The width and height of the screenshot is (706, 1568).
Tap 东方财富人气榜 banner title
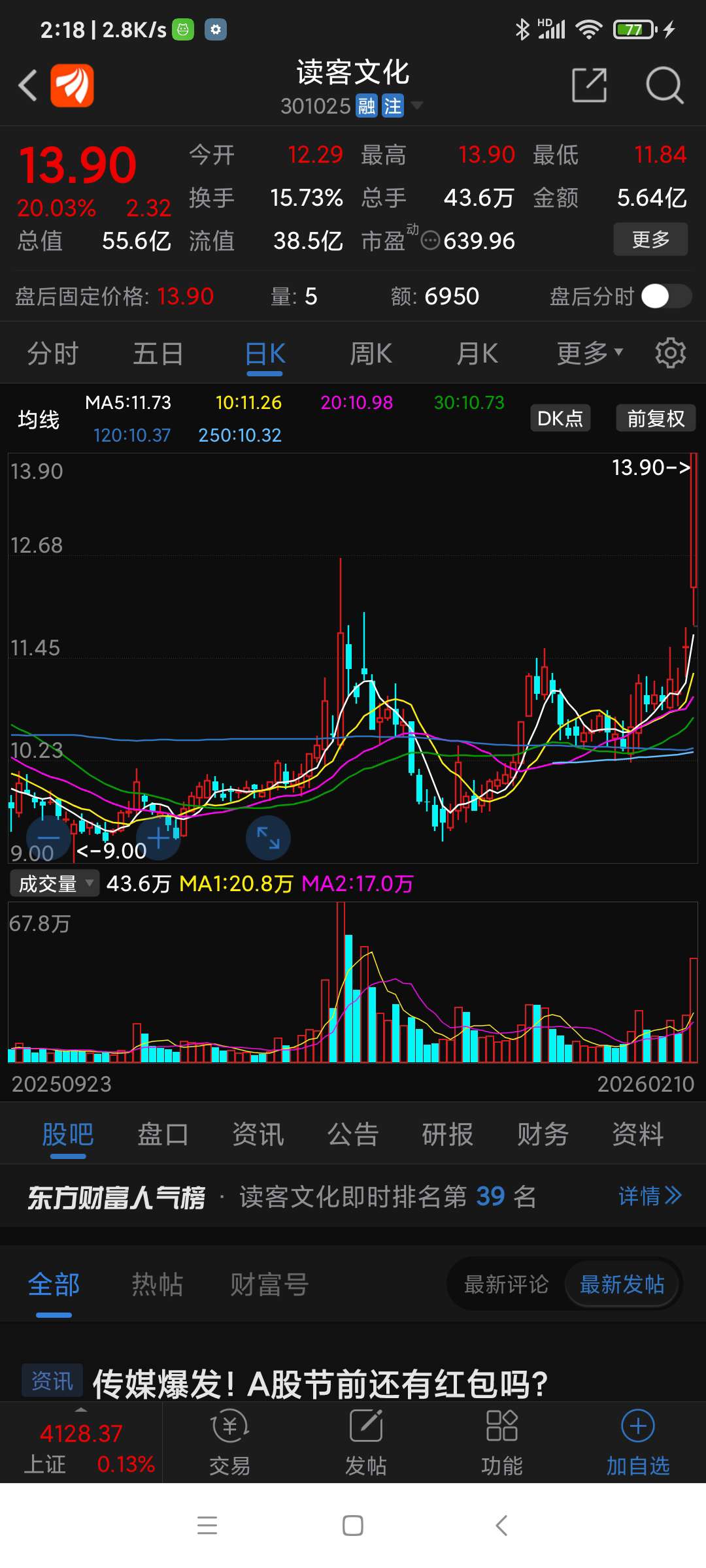pos(116,1197)
